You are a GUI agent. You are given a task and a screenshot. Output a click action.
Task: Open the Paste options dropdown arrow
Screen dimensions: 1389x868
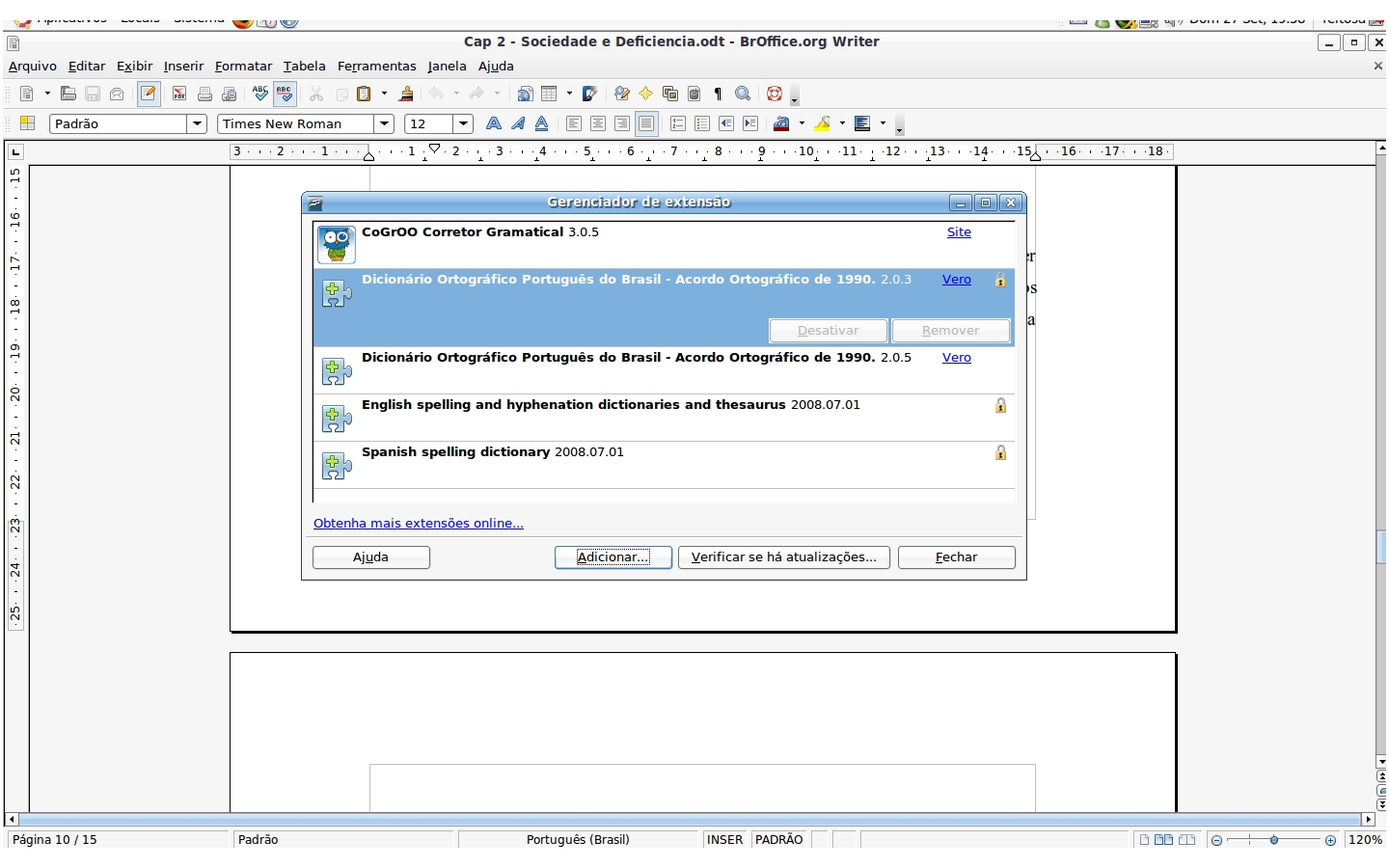coord(384,94)
